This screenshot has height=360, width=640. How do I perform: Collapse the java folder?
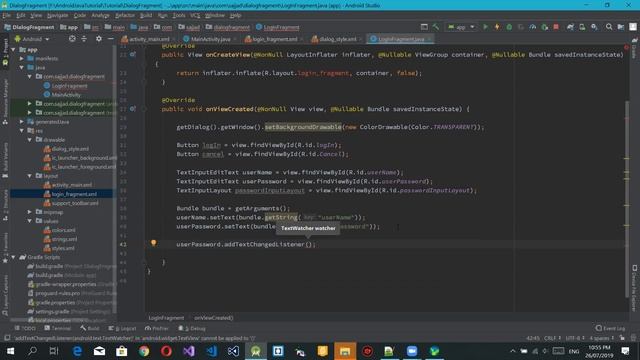(22, 67)
